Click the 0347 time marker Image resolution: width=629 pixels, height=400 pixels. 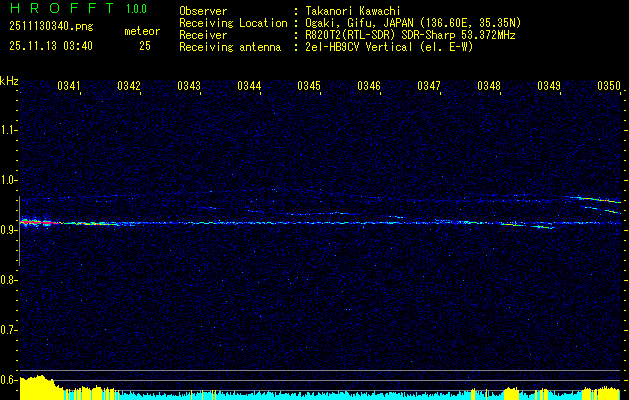(429, 87)
